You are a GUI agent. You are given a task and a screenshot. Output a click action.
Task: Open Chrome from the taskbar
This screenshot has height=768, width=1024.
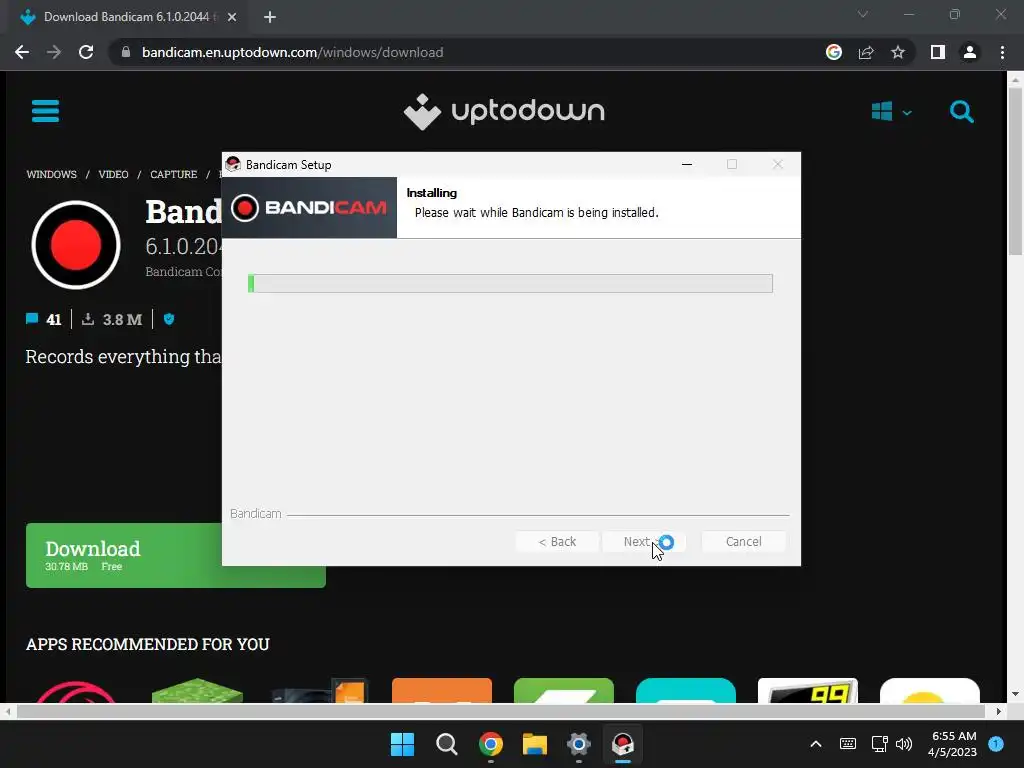pos(490,744)
